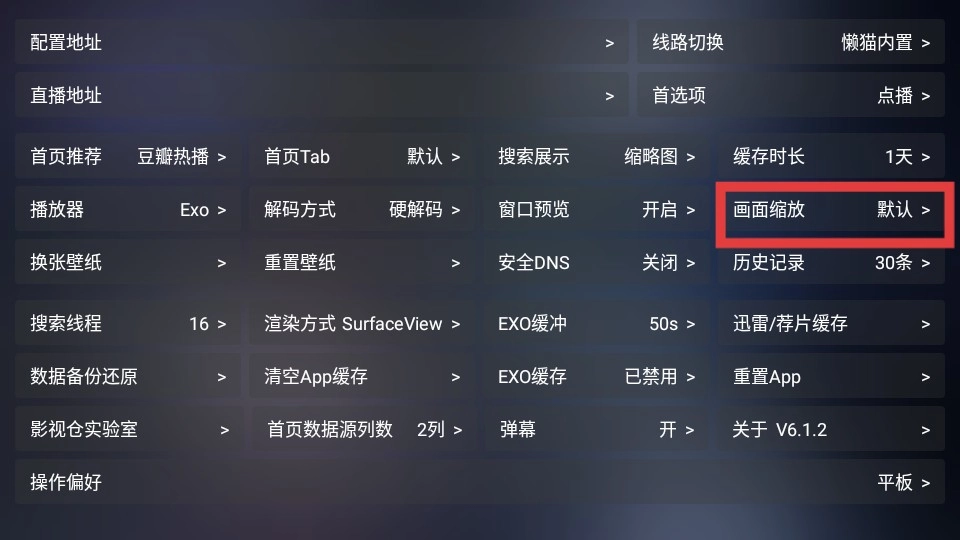960x540 pixels.
Task: Open 关于 V6.1.2 entry
Action: 831,430
